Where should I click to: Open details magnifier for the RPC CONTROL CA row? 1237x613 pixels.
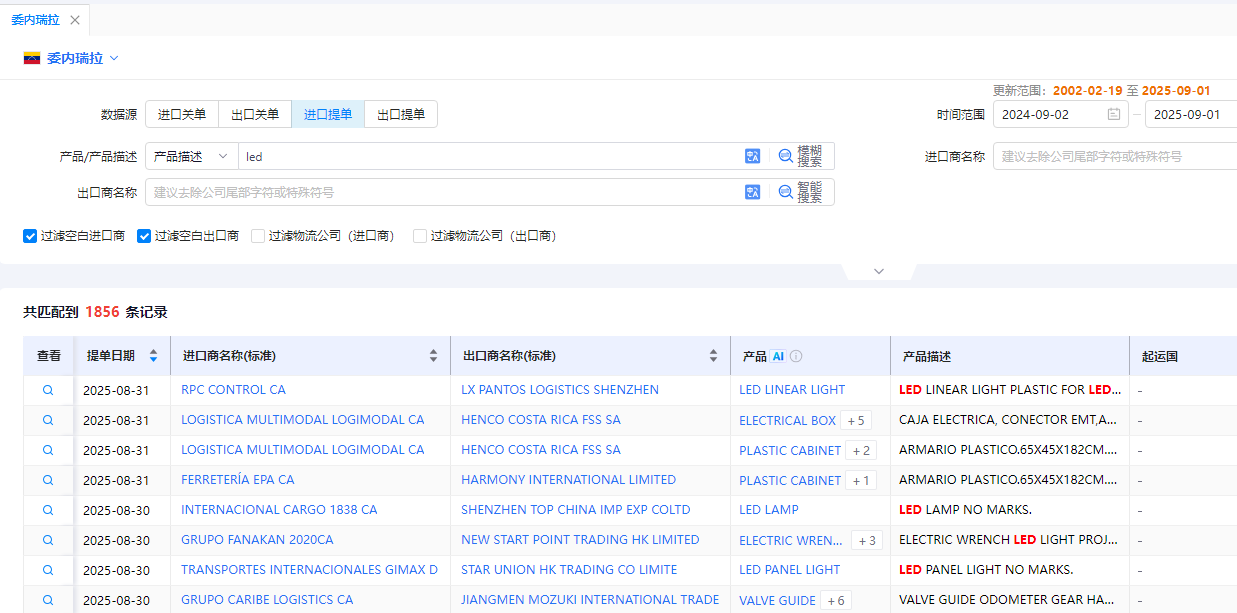pos(48,390)
